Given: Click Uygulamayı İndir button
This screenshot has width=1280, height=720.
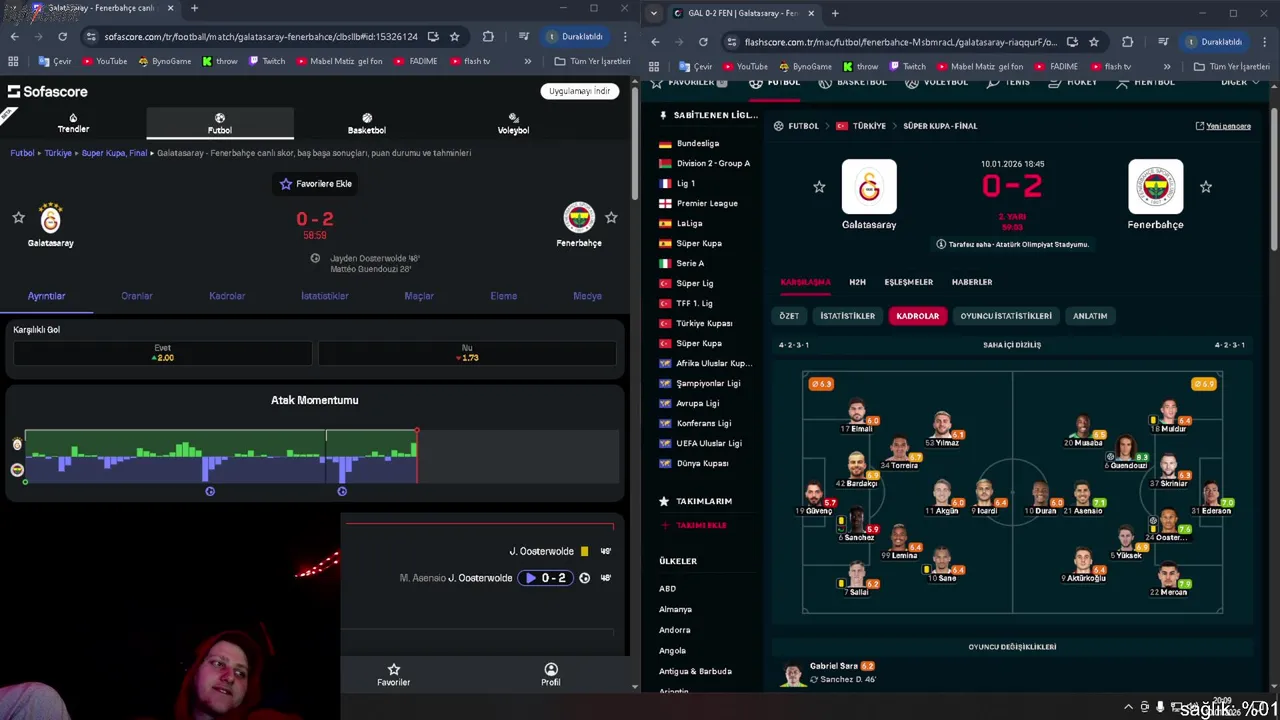Looking at the screenshot, I should 580,91.
